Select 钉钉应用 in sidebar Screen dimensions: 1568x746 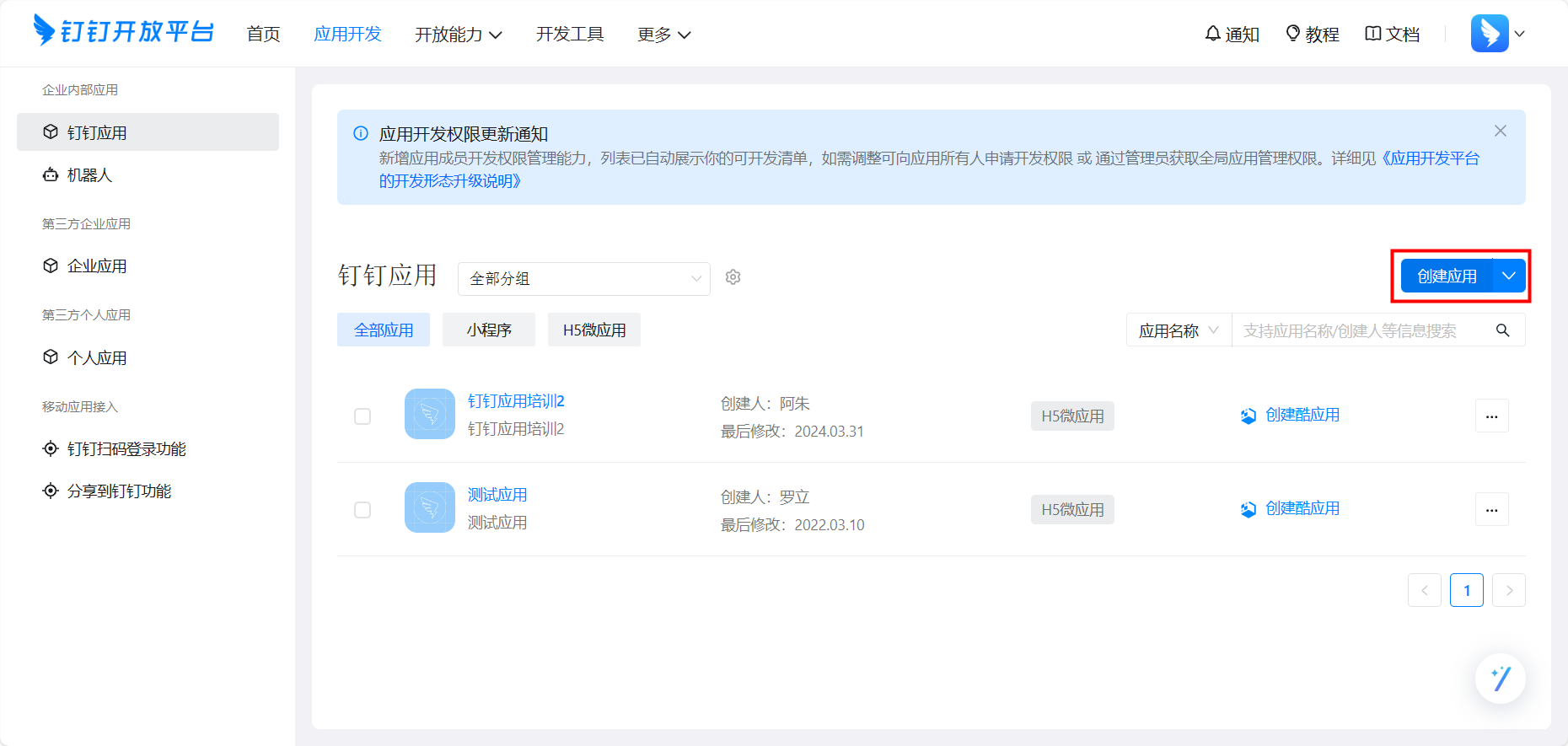(x=148, y=132)
